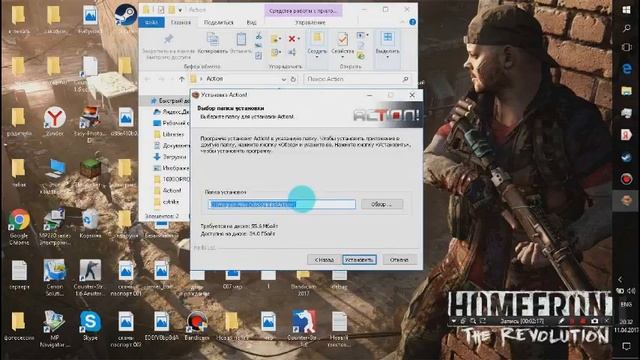Click the pencil draw icon on recording bar
Screen dimensions: 640x360
point(562,322)
